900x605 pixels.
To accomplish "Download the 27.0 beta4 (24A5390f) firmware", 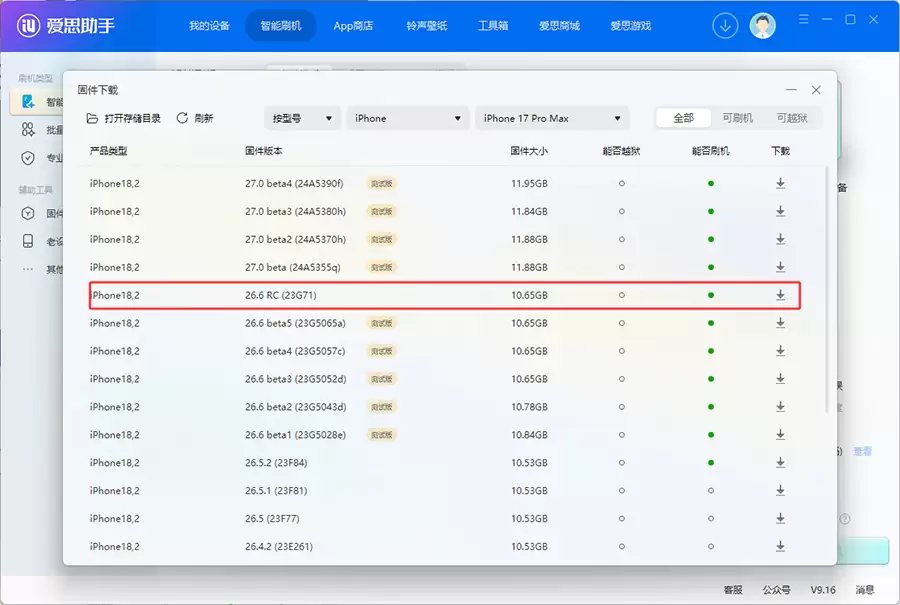I will coord(780,183).
